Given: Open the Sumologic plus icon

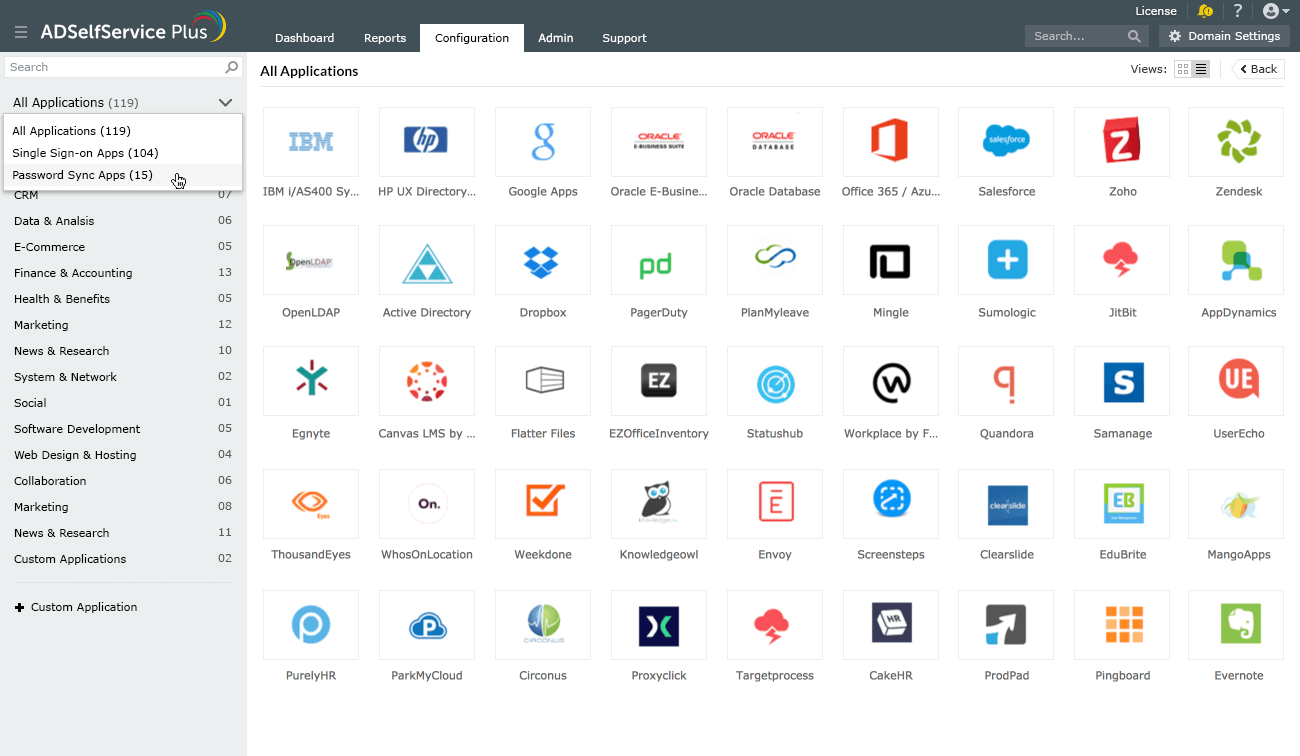Looking at the screenshot, I should tap(1006, 261).
